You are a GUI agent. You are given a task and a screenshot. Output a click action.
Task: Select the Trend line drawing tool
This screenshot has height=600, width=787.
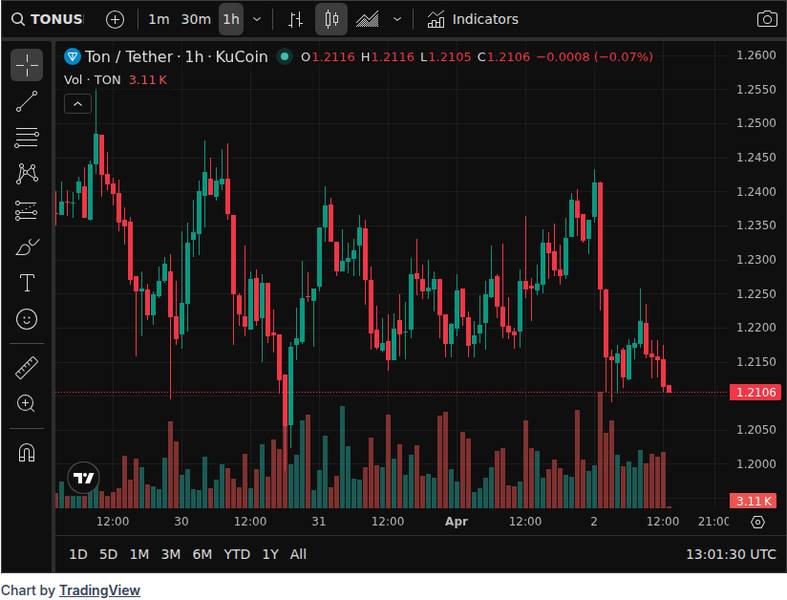point(27,101)
